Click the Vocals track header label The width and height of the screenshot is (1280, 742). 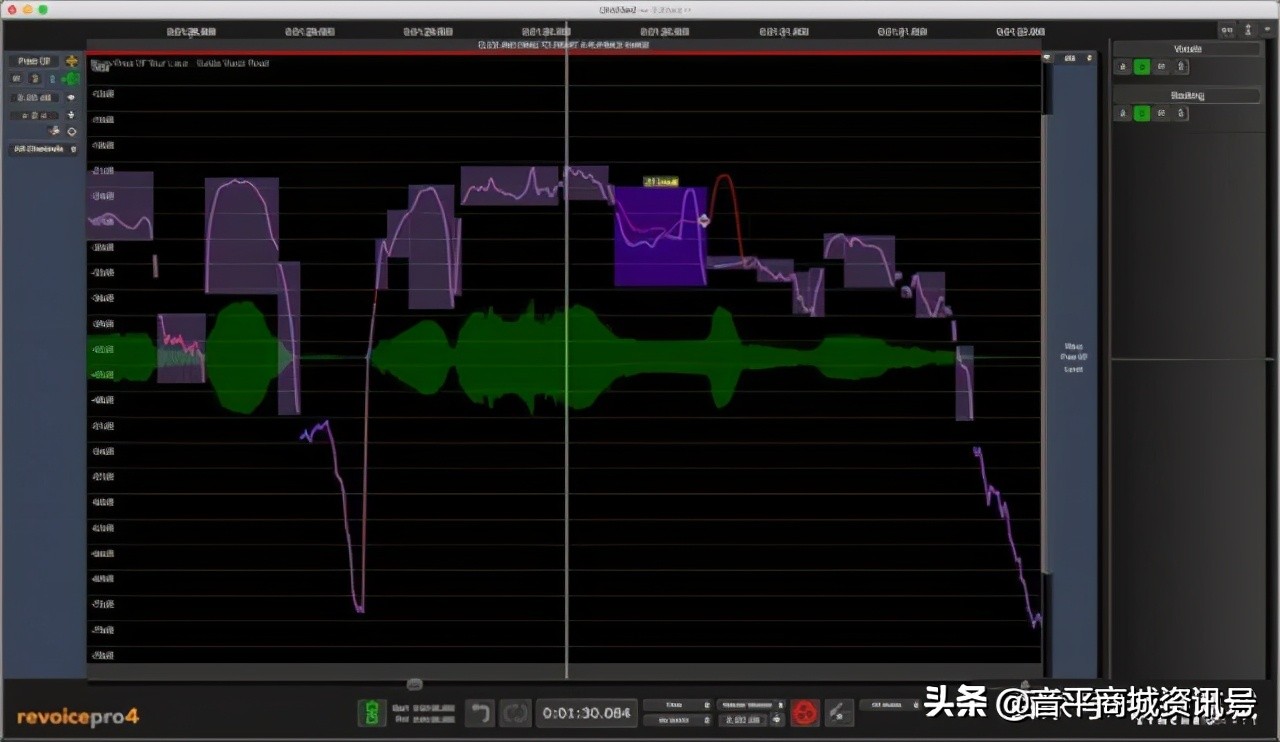(1186, 48)
